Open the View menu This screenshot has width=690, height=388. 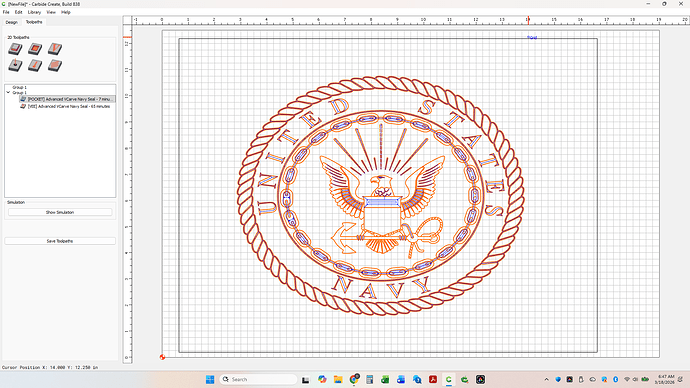coord(51,12)
